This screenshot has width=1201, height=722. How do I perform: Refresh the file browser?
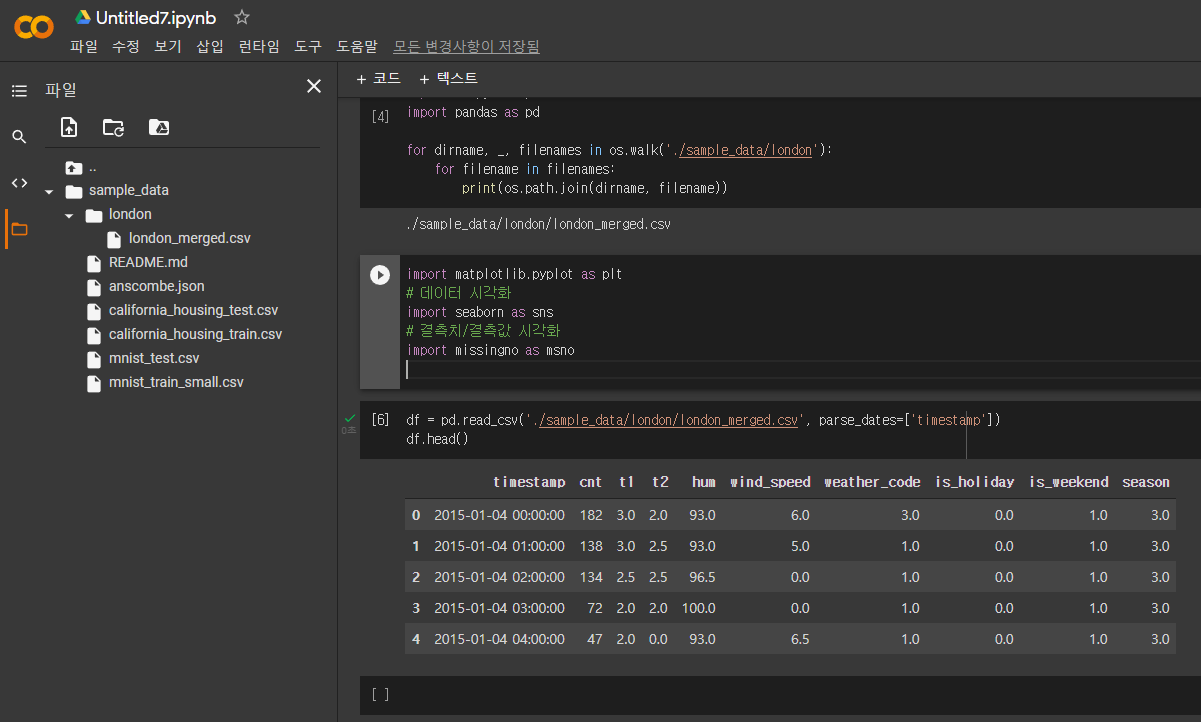coord(113,128)
